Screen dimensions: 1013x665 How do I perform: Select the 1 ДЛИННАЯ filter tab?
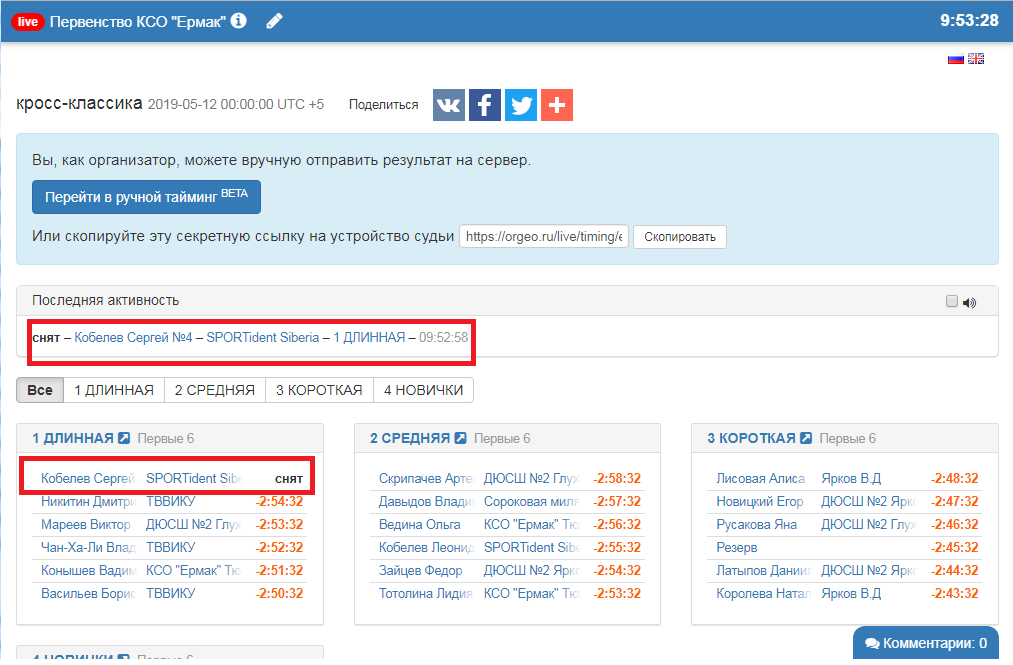pos(114,390)
